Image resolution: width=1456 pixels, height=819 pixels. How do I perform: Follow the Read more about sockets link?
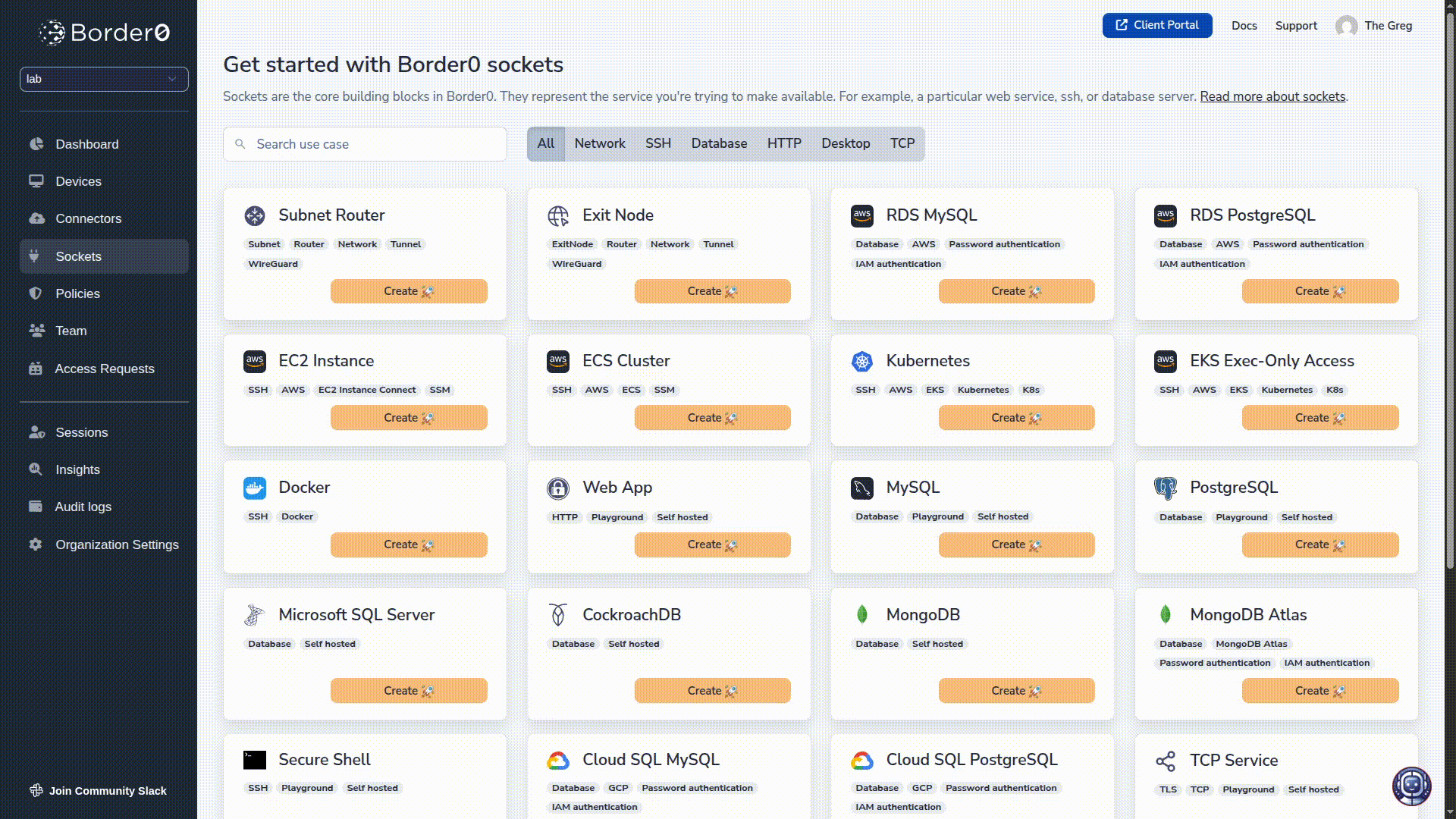(1272, 96)
